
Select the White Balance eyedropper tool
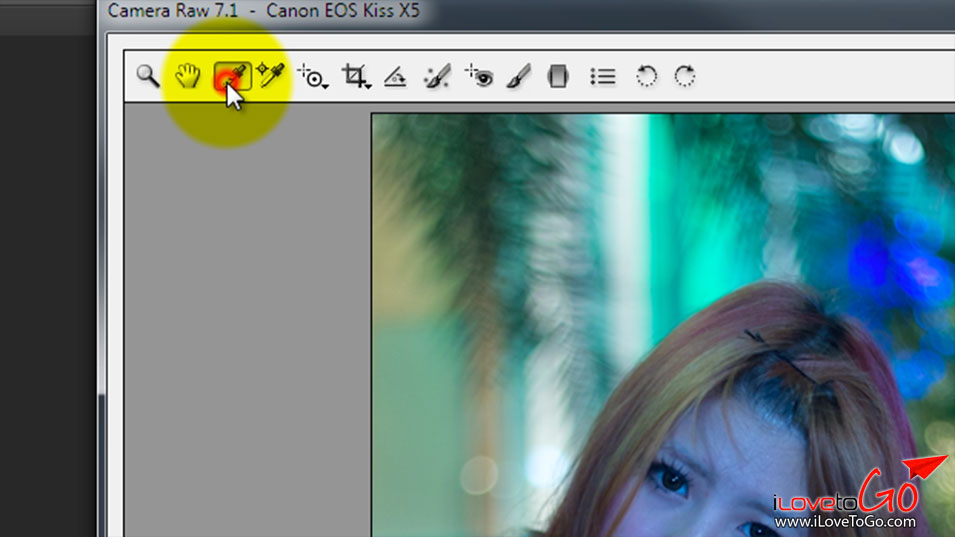click(x=233, y=77)
